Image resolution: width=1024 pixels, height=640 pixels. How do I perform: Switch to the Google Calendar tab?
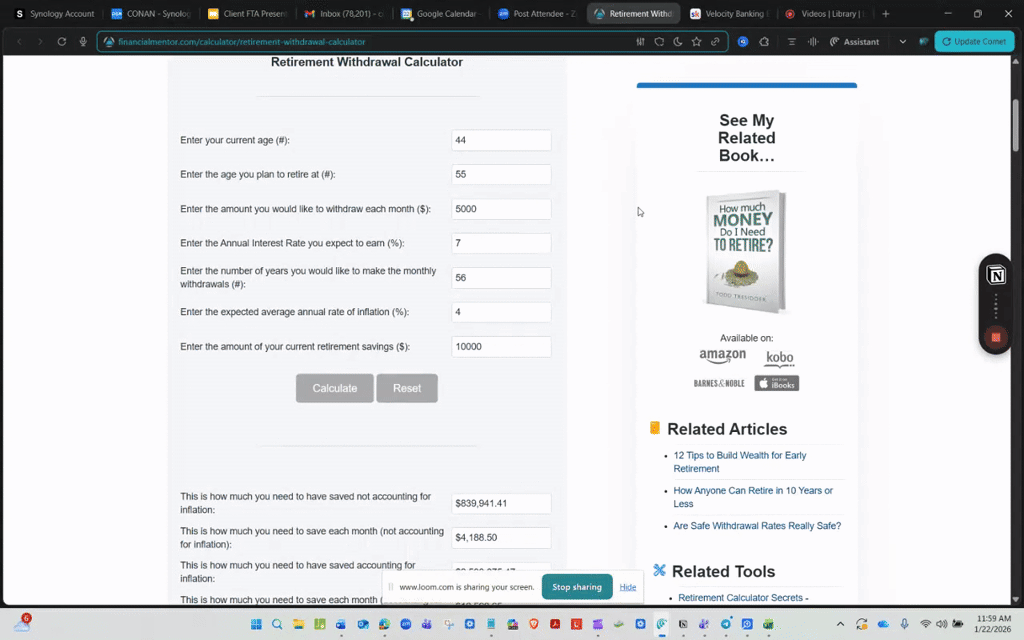tap(441, 13)
